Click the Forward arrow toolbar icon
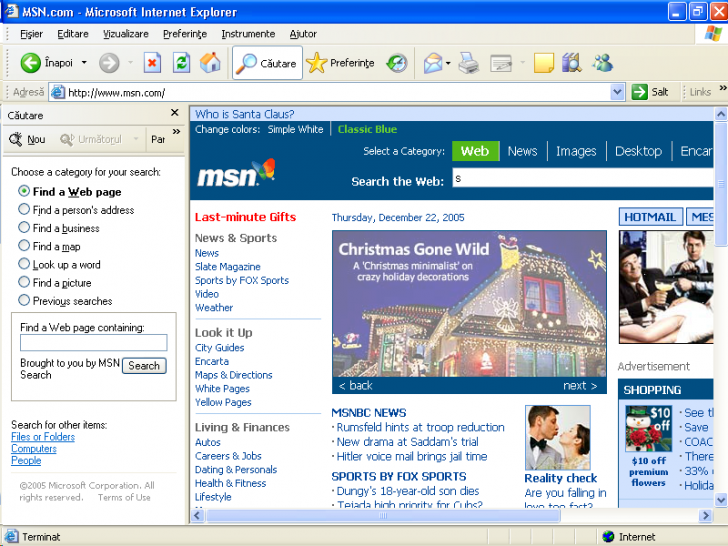This screenshot has height=546, width=728. pyautogui.click(x=109, y=63)
